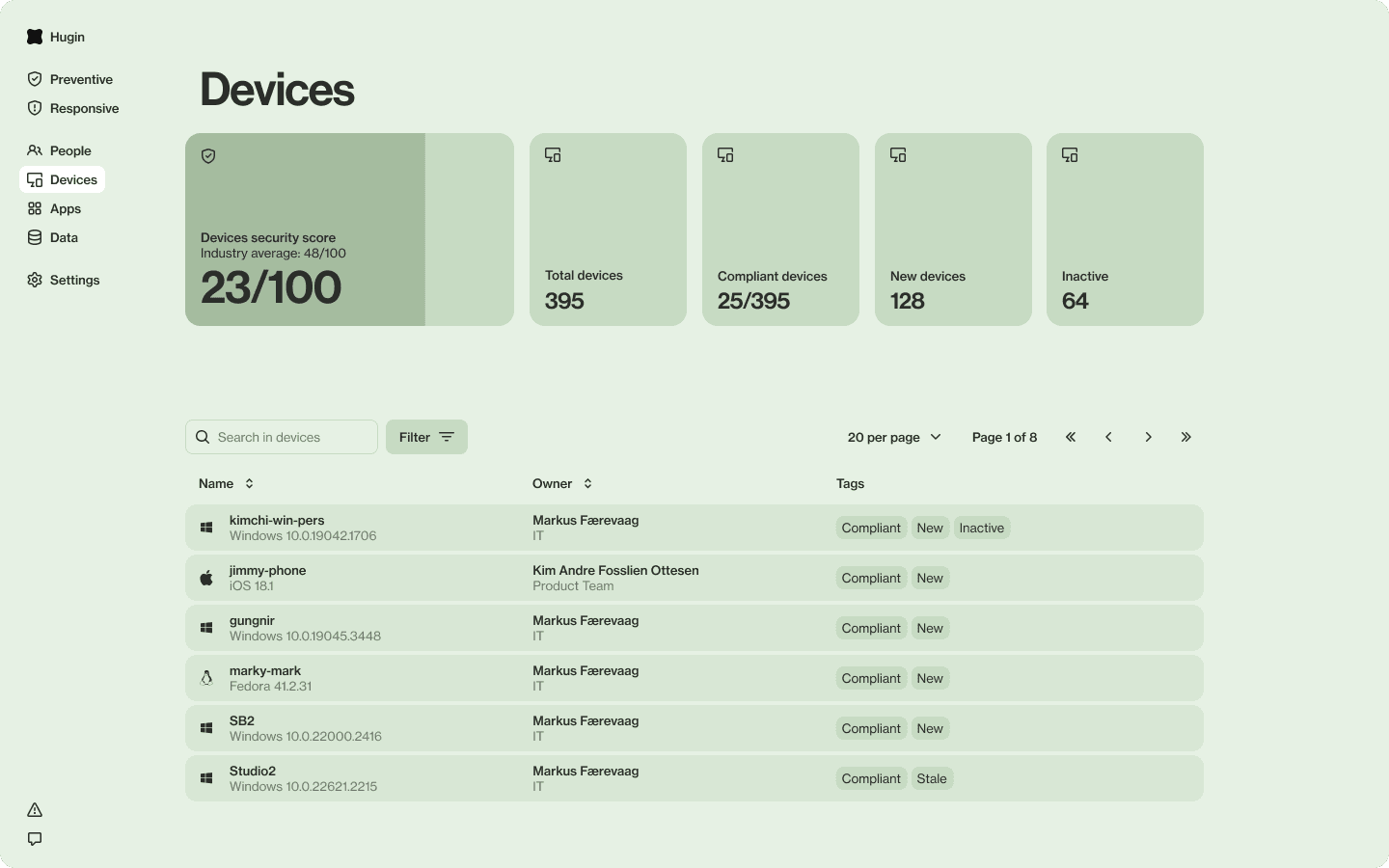Focus the Search in devices field

click(x=282, y=437)
